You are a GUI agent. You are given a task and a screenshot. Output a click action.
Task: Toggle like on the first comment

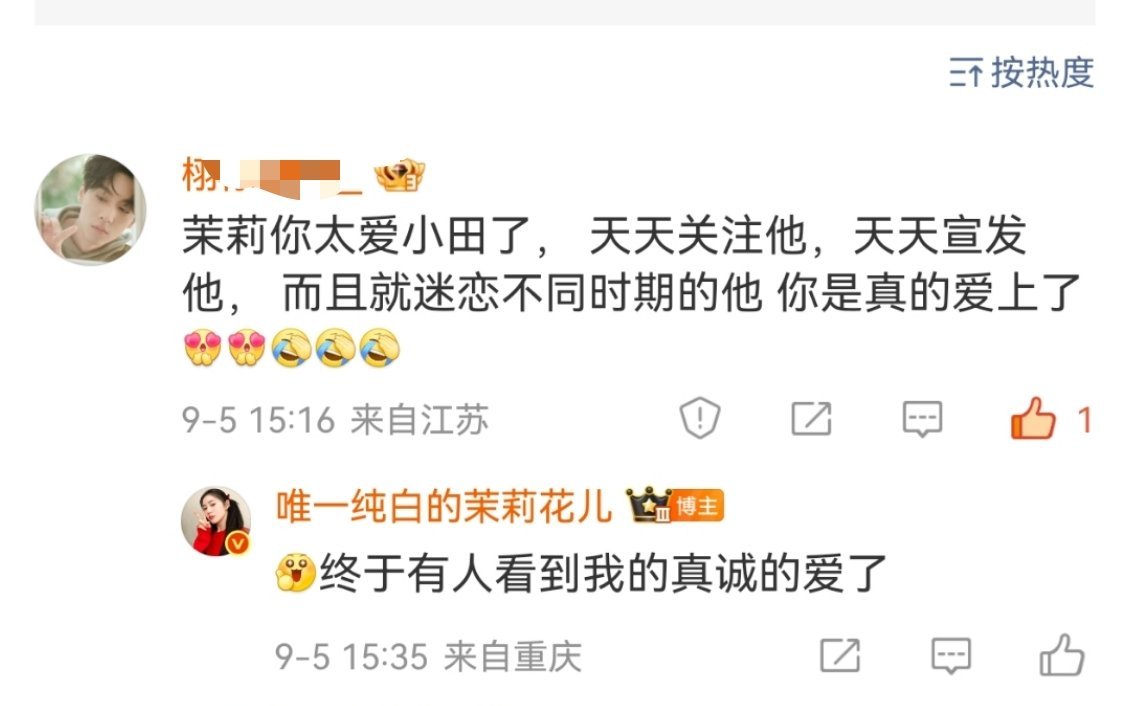pos(1033,418)
